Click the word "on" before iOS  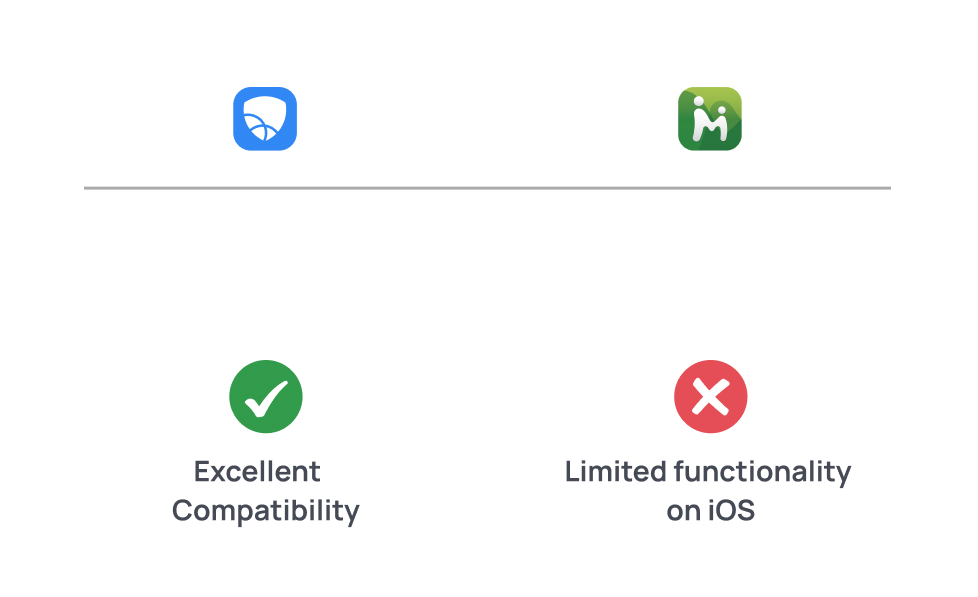682,511
